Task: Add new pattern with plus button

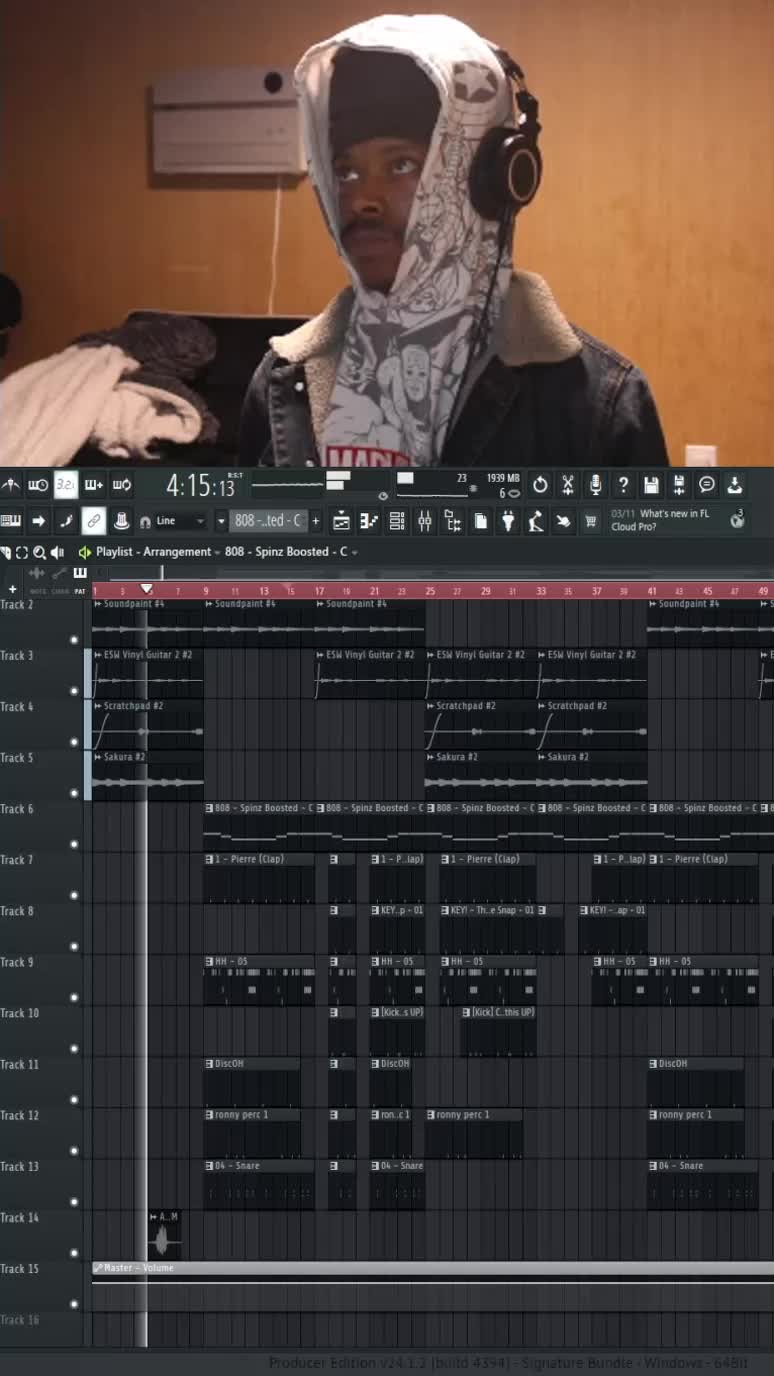Action: pos(316,521)
